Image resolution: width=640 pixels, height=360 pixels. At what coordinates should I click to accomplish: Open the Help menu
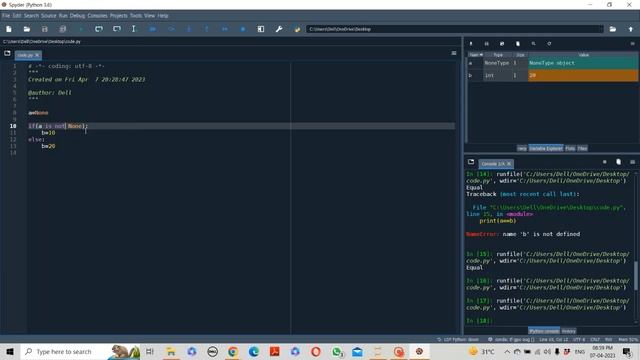163,16
